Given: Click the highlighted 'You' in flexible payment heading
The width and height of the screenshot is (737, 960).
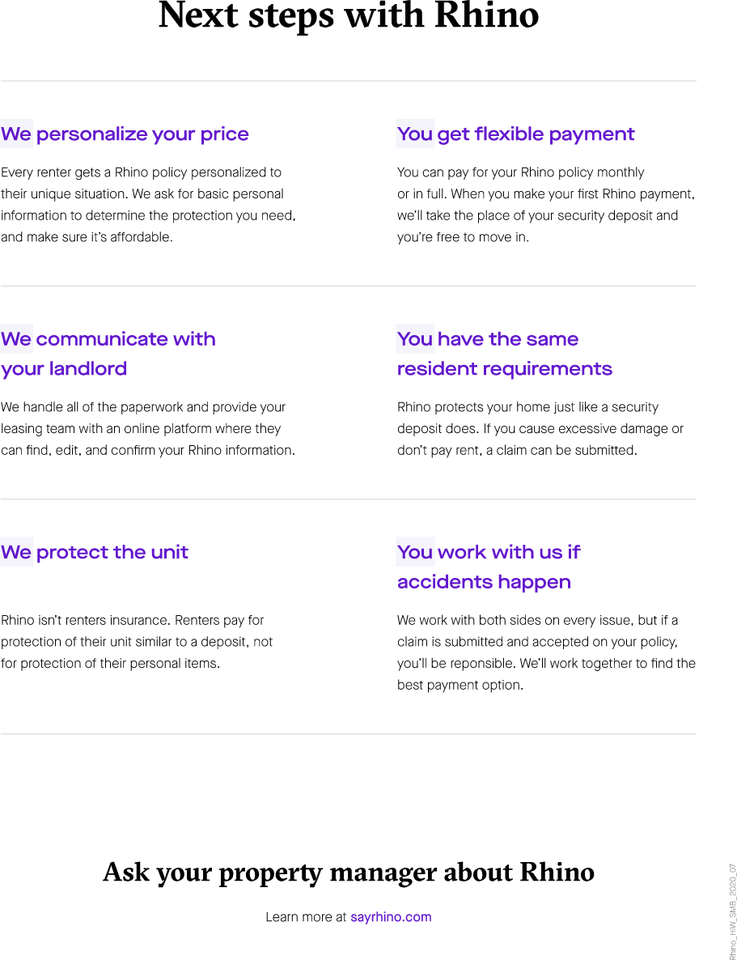Looking at the screenshot, I should click(415, 134).
